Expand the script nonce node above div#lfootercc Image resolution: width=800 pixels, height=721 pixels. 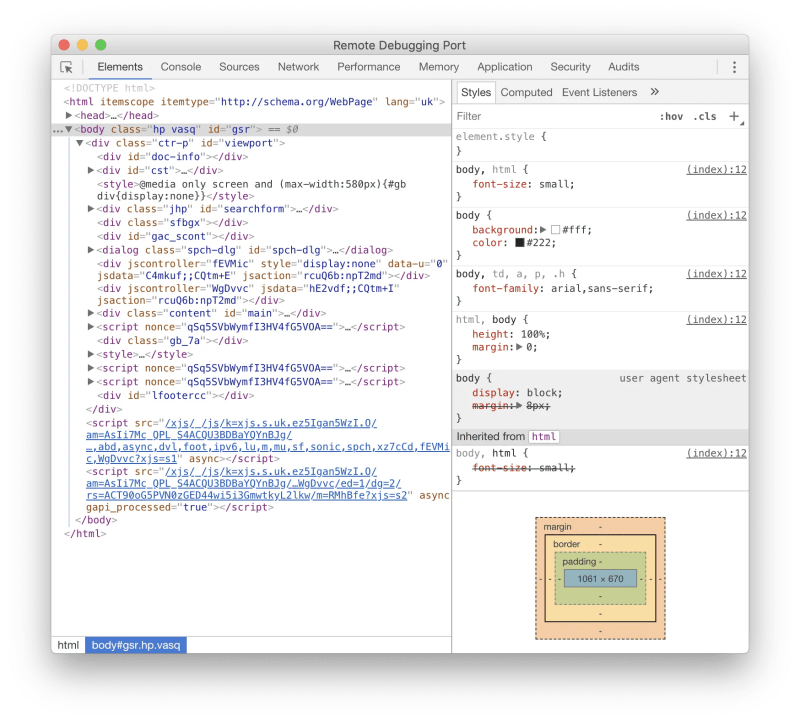tap(91, 382)
